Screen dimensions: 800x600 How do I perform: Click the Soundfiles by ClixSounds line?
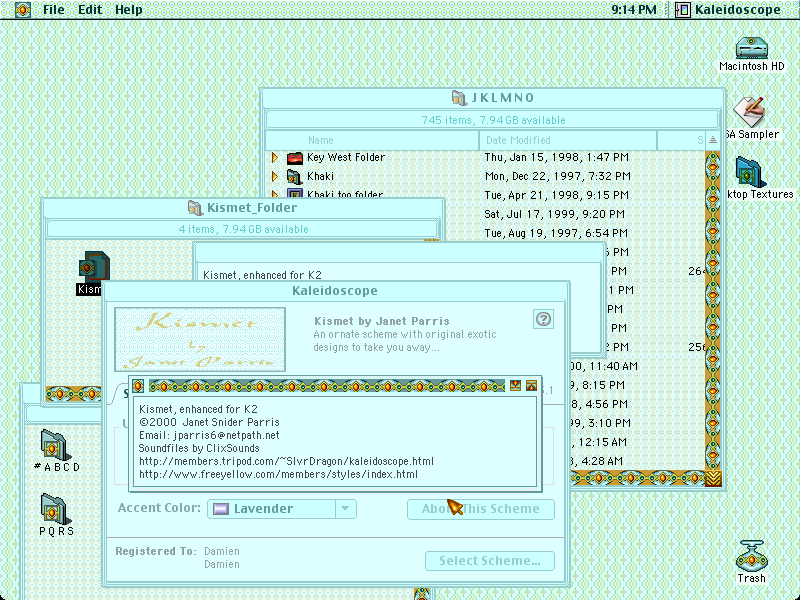coord(199,448)
